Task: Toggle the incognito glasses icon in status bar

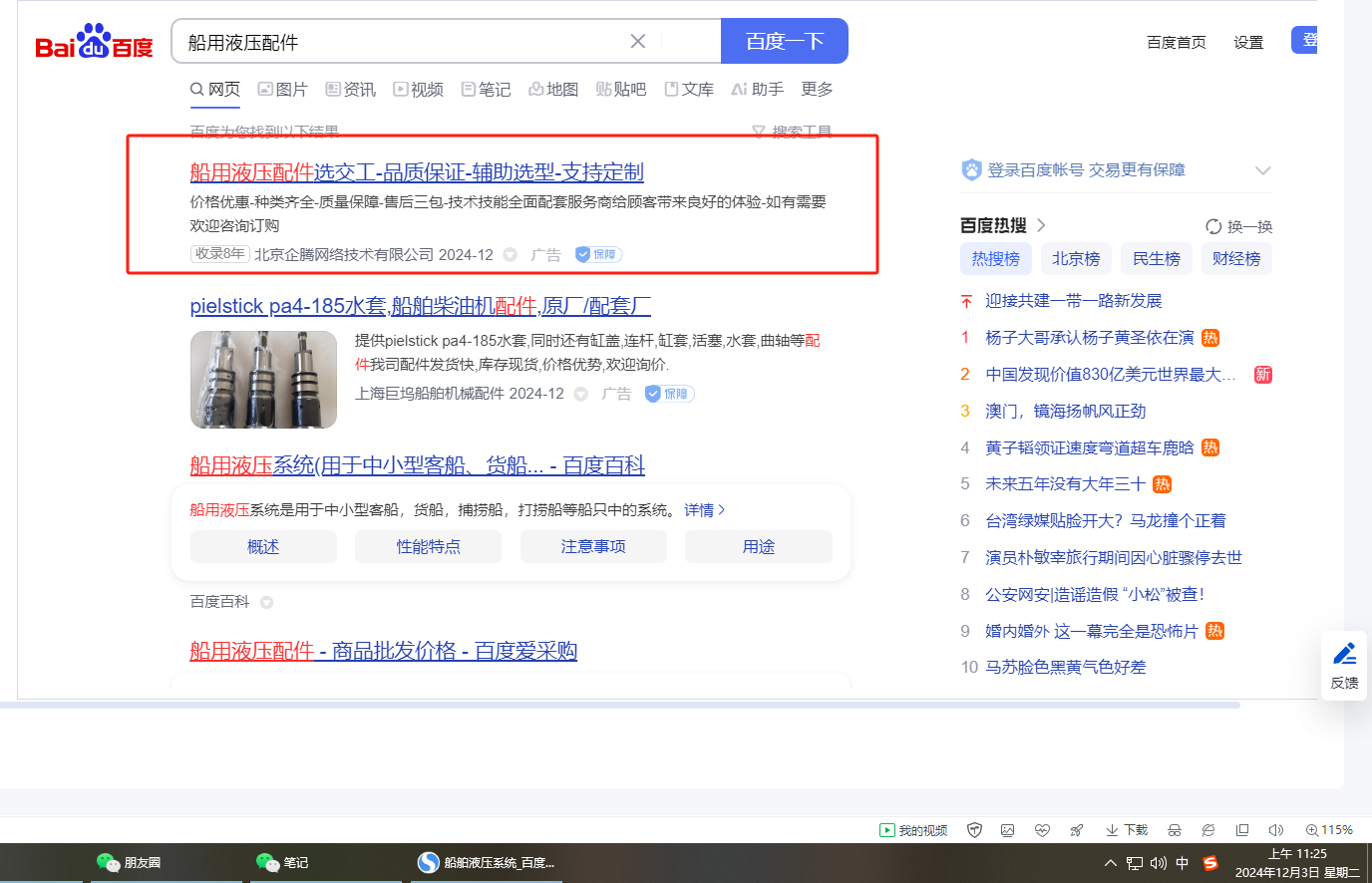Action: 1175,830
